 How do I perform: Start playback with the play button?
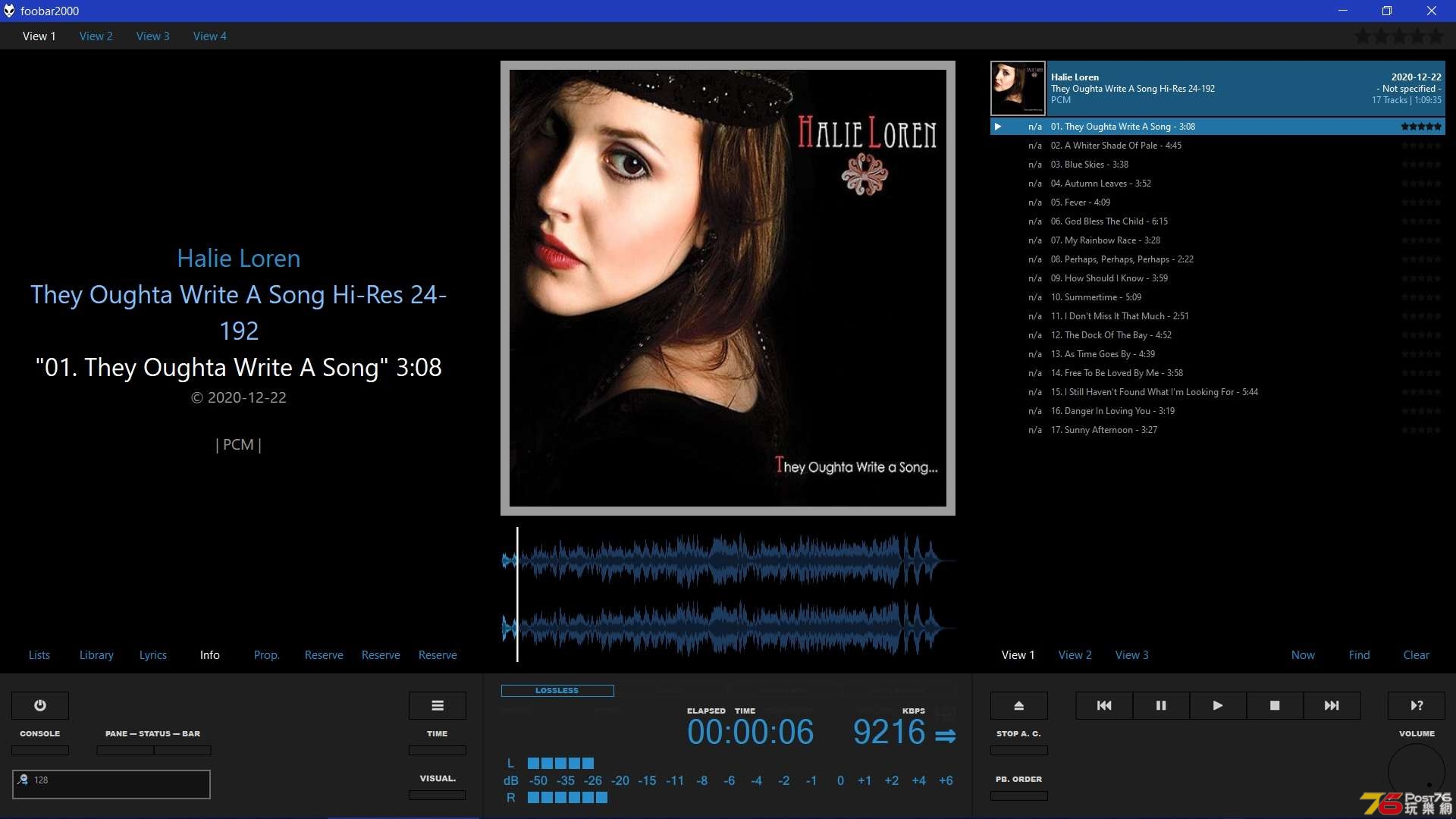click(1218, 705)
